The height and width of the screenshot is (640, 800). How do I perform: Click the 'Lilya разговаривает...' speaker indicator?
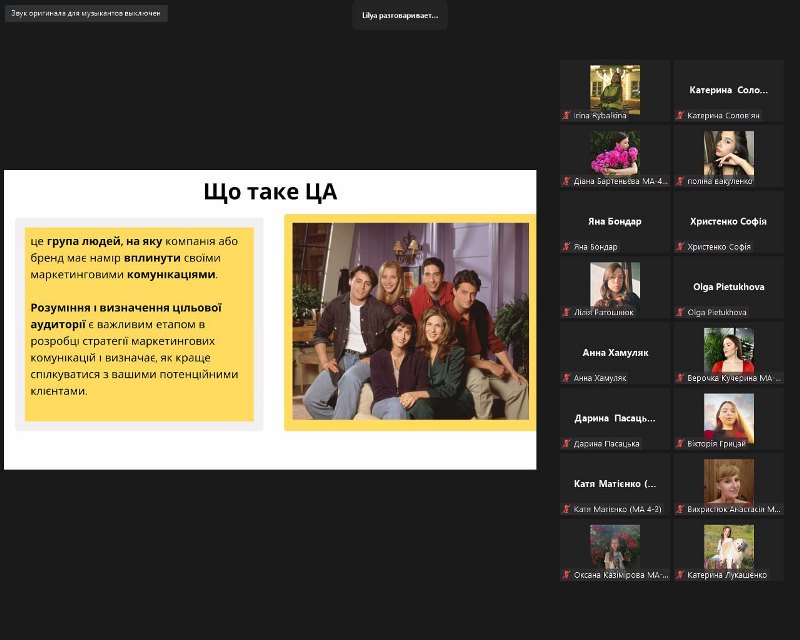click(x=400, y=15)
